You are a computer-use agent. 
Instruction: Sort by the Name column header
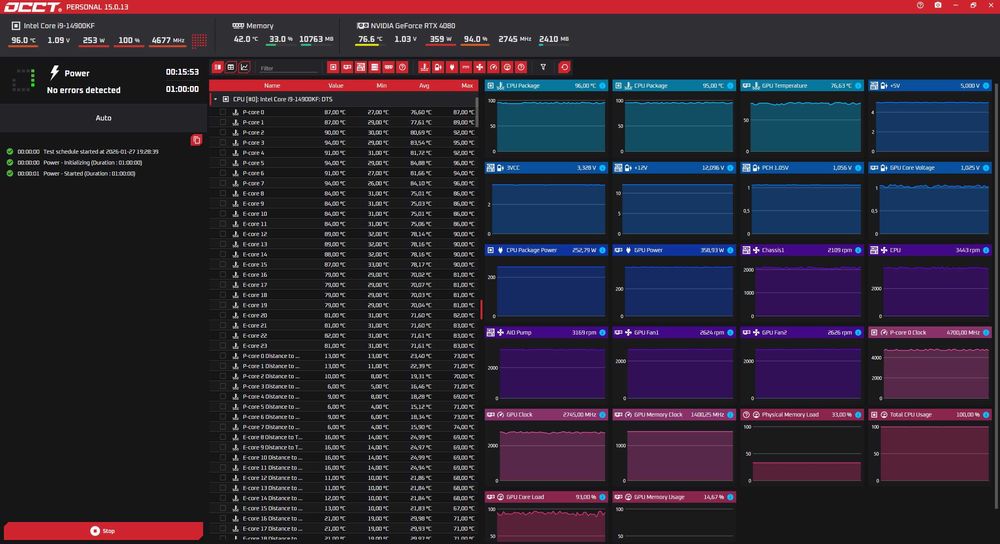[x=272, y=85]
